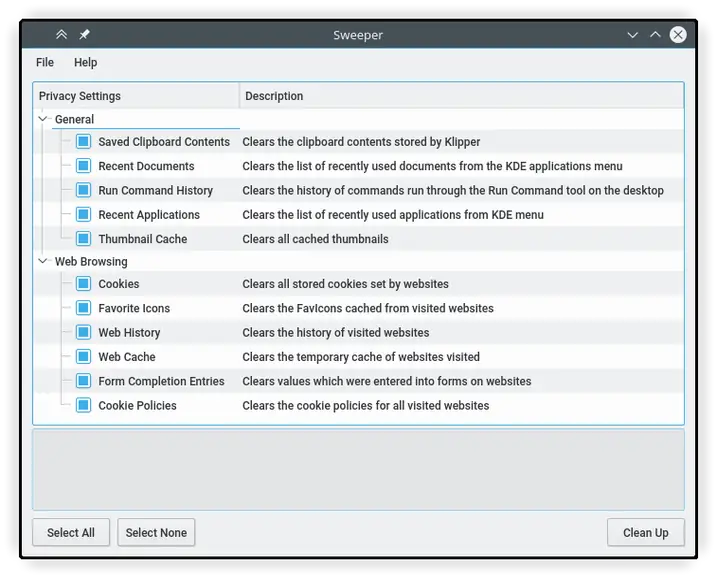Screen dimensions: 717x578
Task: Collapse the General group
Action: [x=43, y=119]
